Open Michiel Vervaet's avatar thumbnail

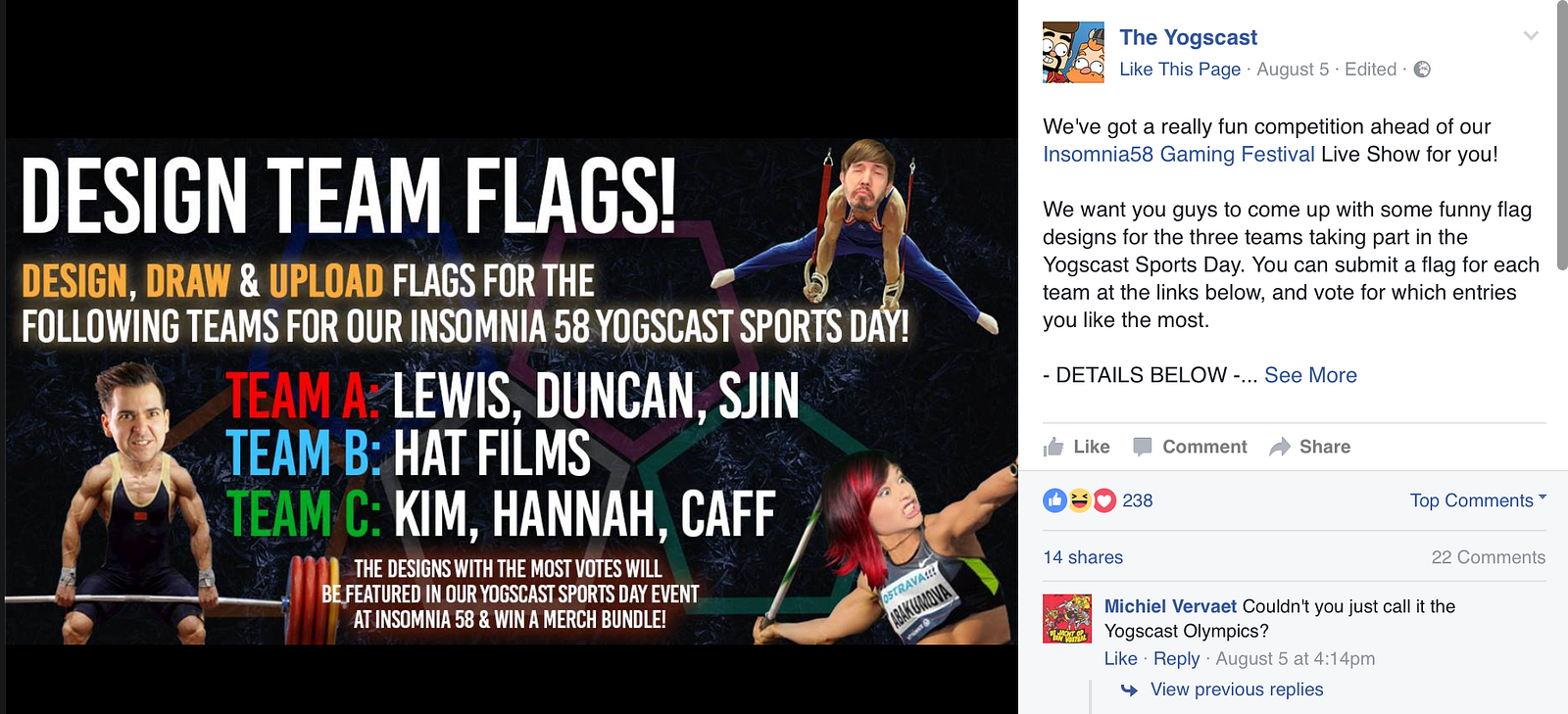[x=1067, y=618]
